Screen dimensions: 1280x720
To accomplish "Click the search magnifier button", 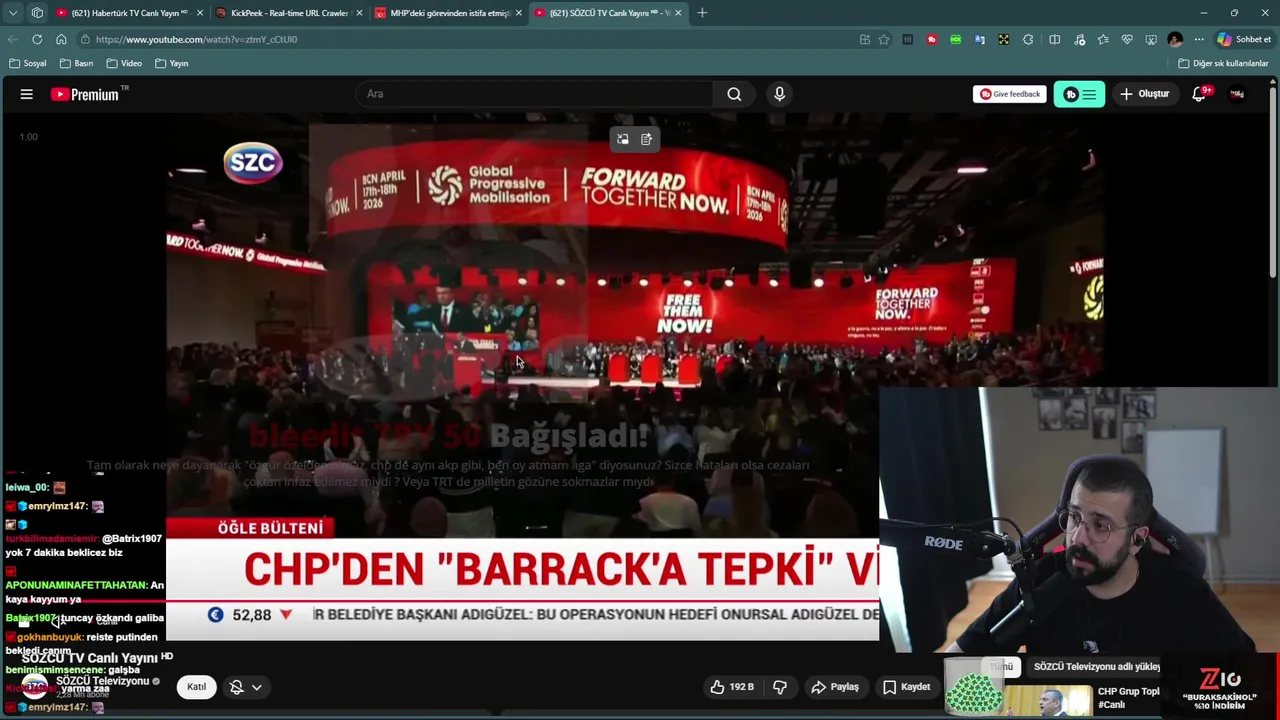I will pyautogui.click(x=734, y=94).
